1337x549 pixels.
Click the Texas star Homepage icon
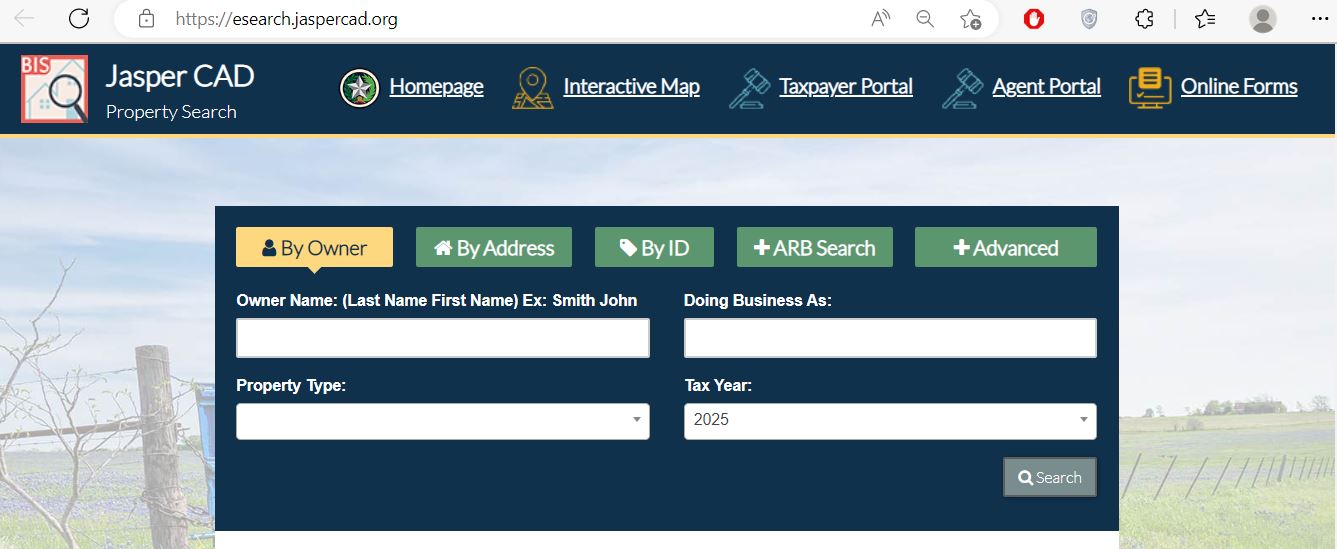(359, 88)
